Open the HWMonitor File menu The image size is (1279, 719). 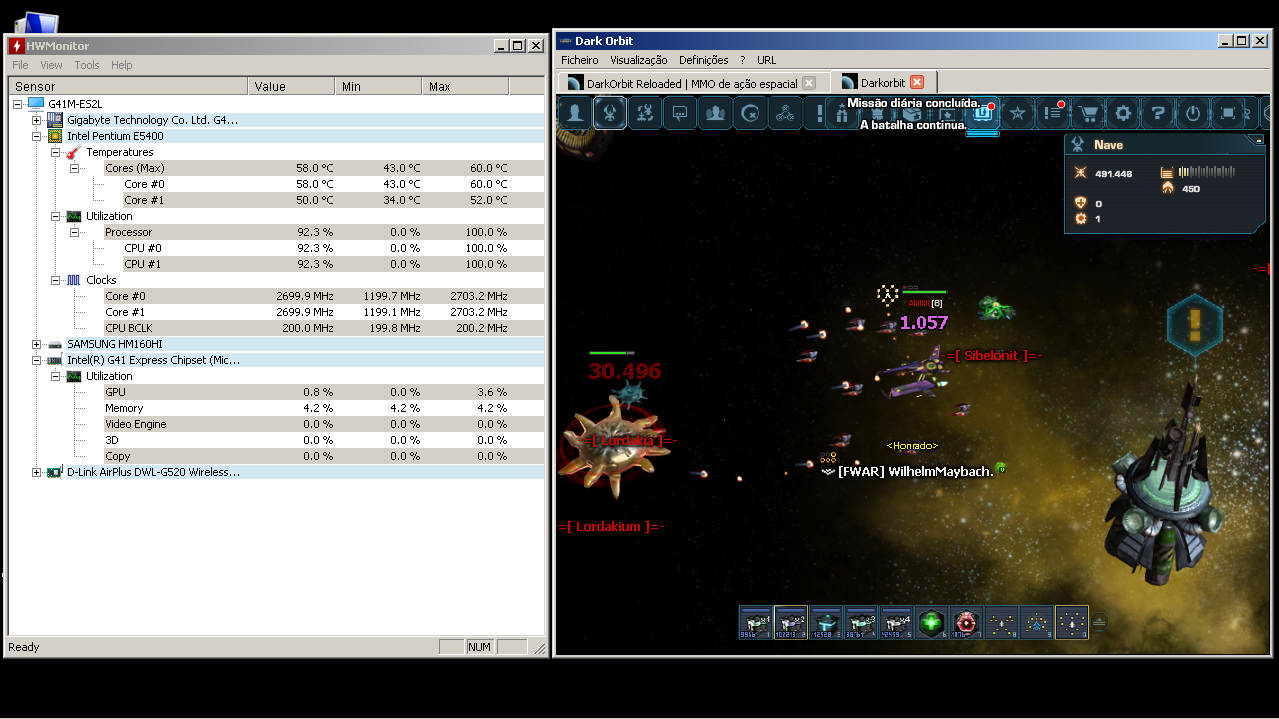tap(20, 65)
